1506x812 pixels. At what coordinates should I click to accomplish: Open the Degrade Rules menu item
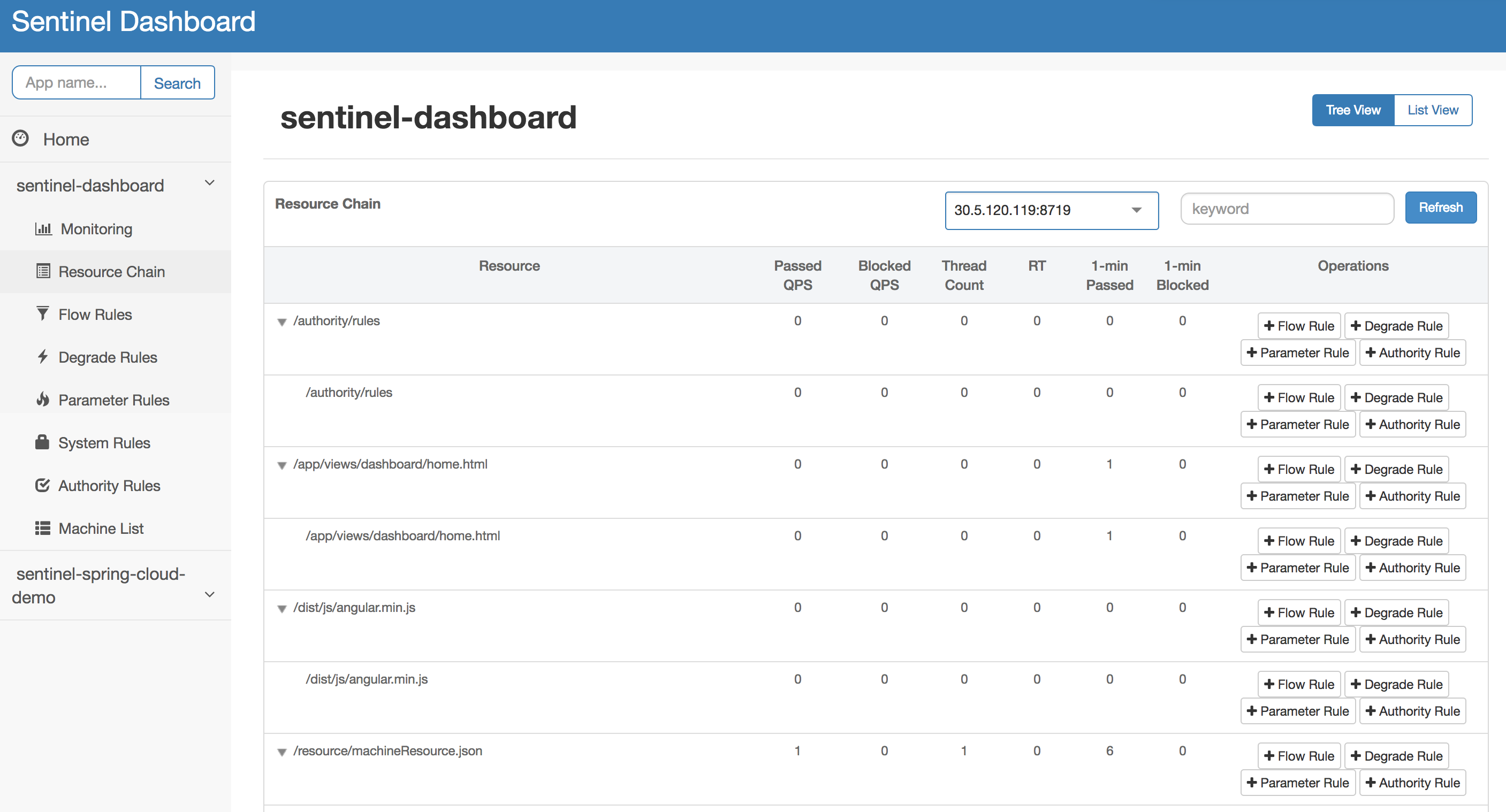[x=116, y=356]
